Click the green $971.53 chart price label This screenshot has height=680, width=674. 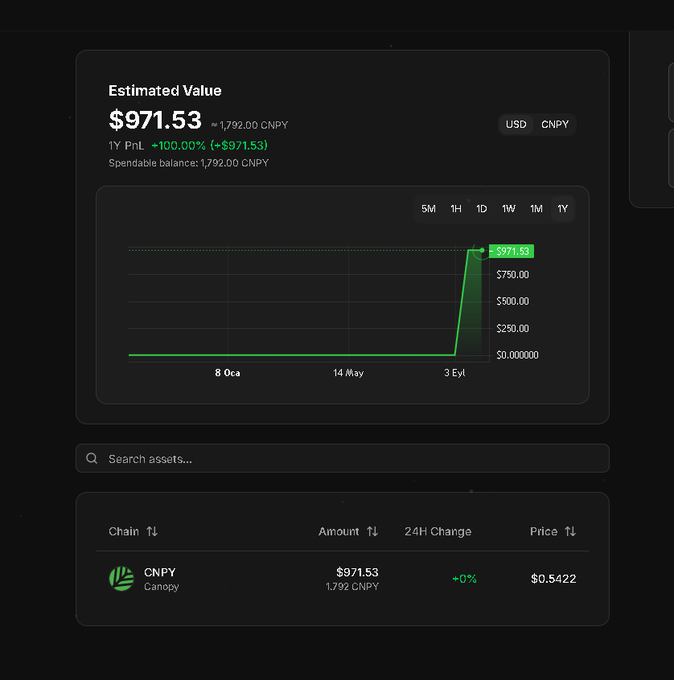coord(511,251)
